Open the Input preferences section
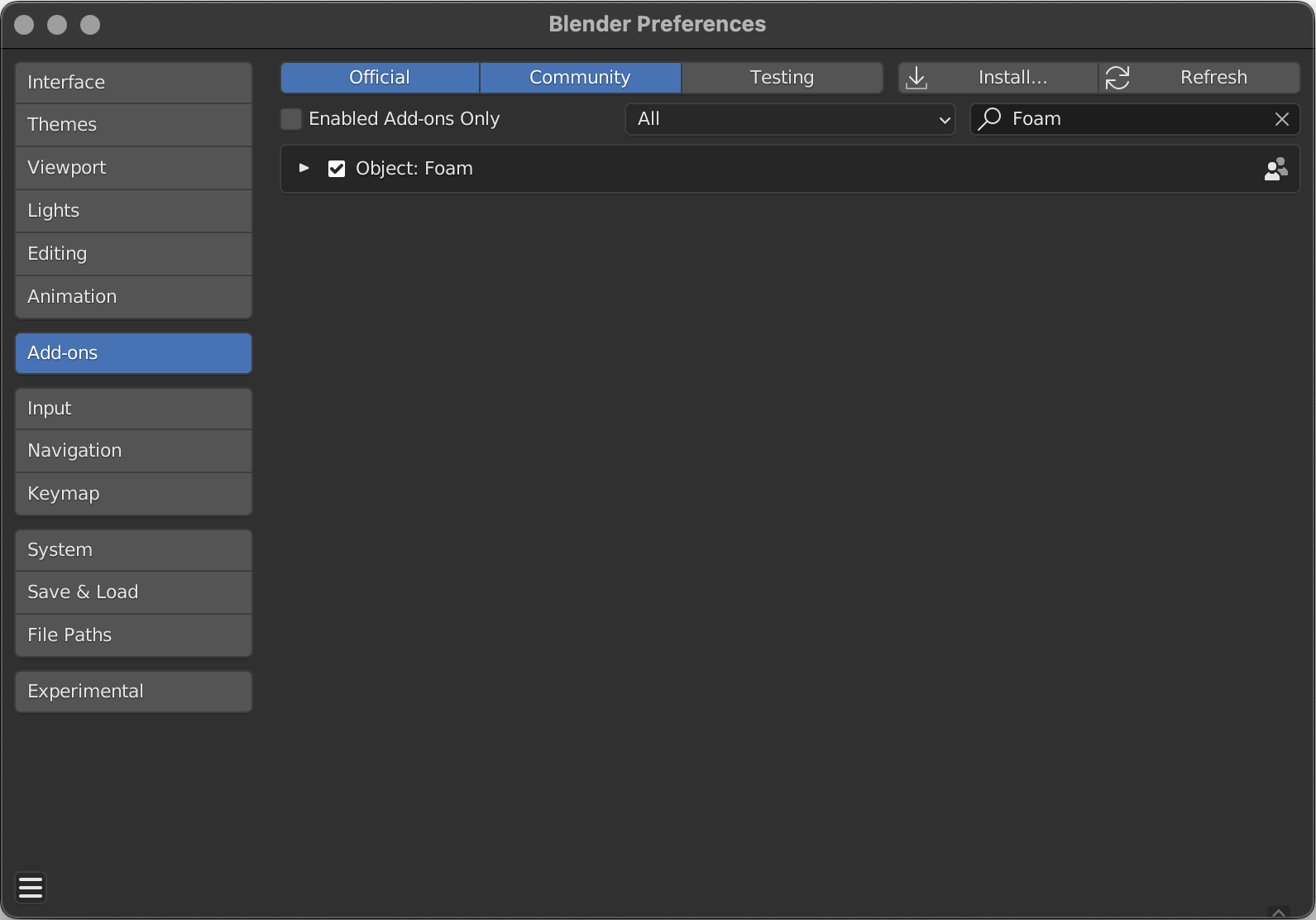Viewport: 1316px width, 920px height. coord(133,409)
